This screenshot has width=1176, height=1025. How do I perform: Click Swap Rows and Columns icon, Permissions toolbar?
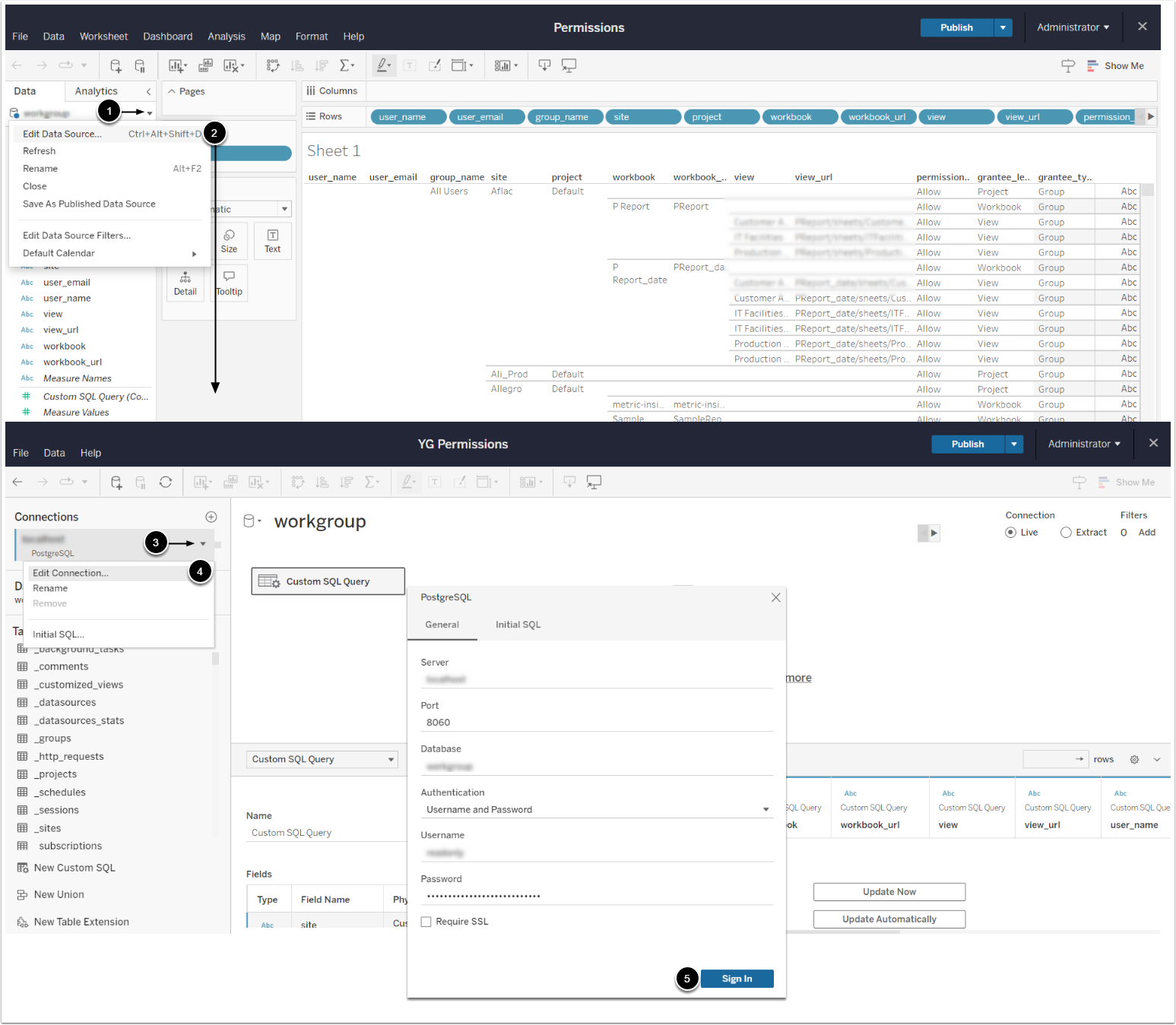273,66
